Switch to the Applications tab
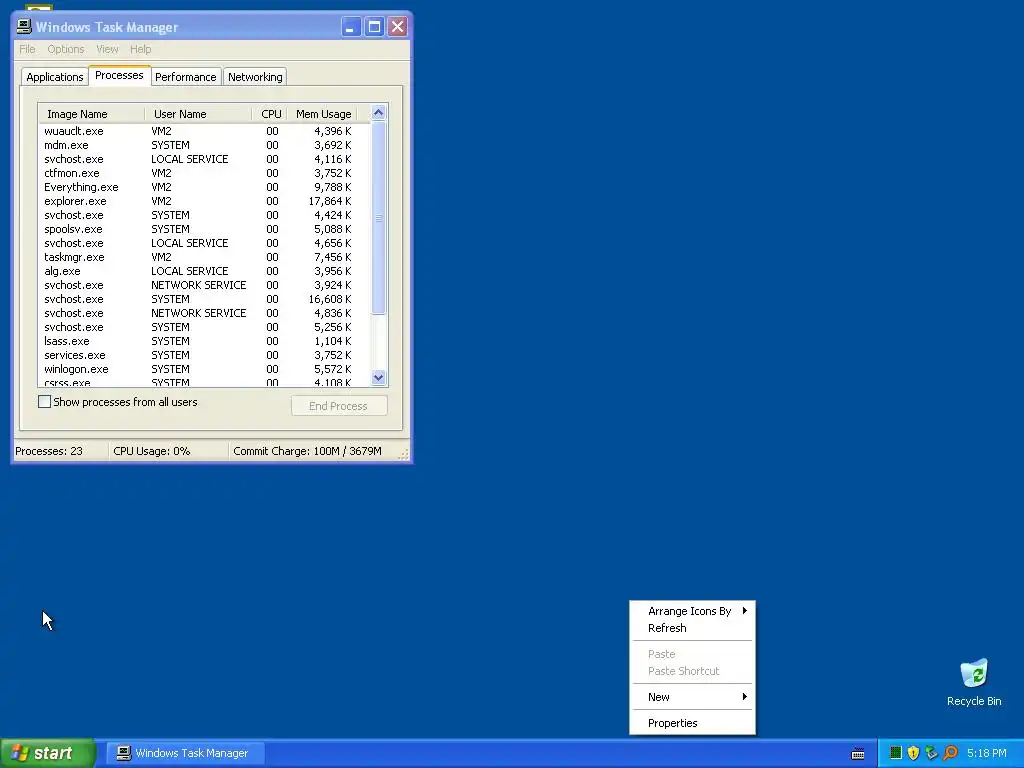The height and width of the screenshot is (768, 1024). pyautogui.click(x=55, y=77)
